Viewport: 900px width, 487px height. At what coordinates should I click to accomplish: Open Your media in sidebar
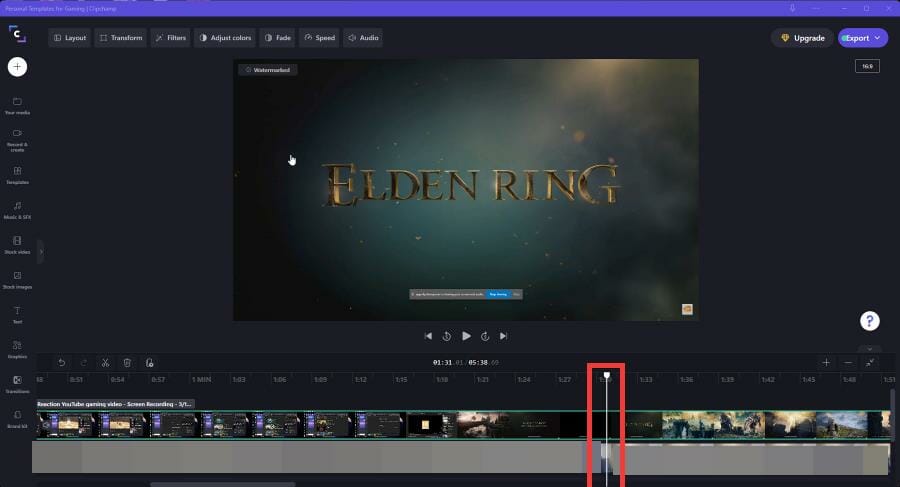pos(17,106)
